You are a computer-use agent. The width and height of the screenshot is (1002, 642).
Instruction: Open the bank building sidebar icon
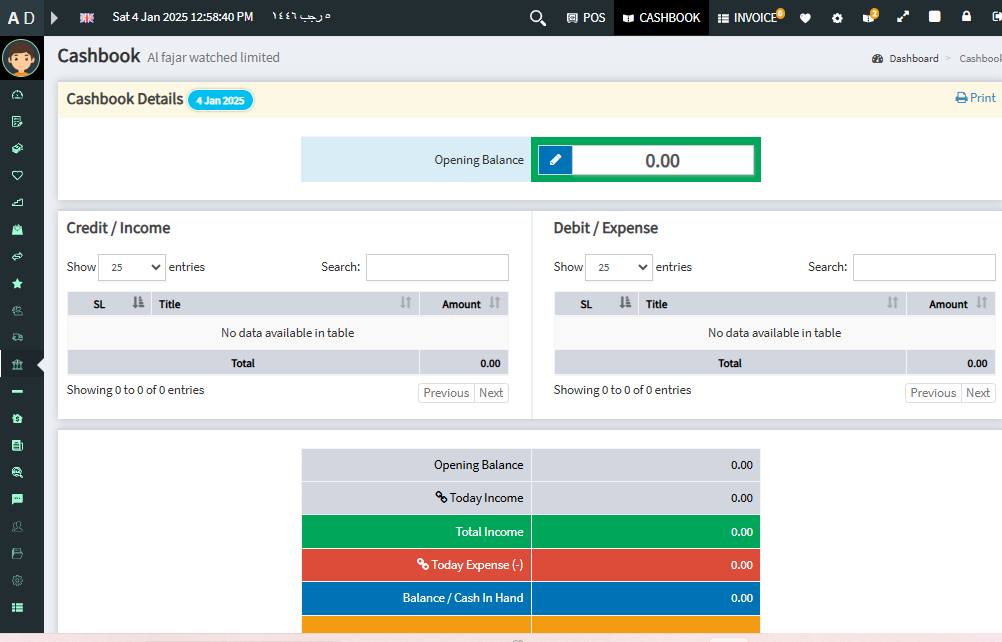click(17, 364)
